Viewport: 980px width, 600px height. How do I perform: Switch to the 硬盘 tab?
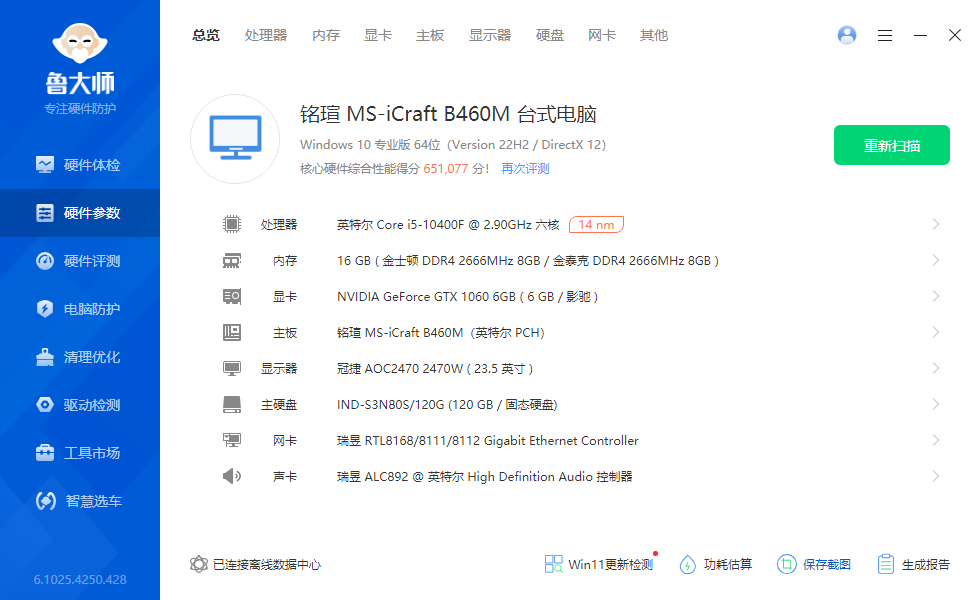pos(550,36)
